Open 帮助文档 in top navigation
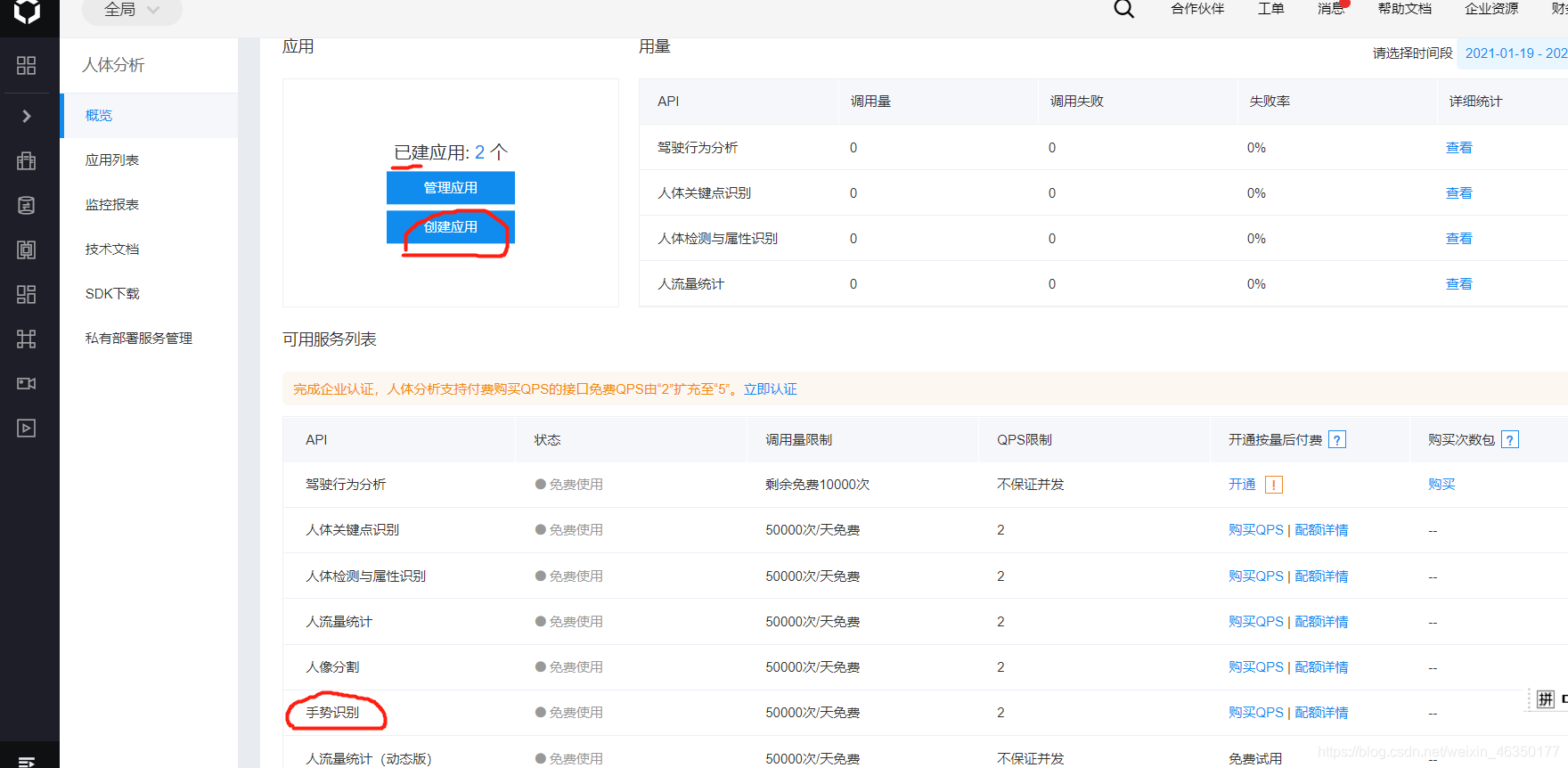1568x768 pixels. [x=1405, y=9]
